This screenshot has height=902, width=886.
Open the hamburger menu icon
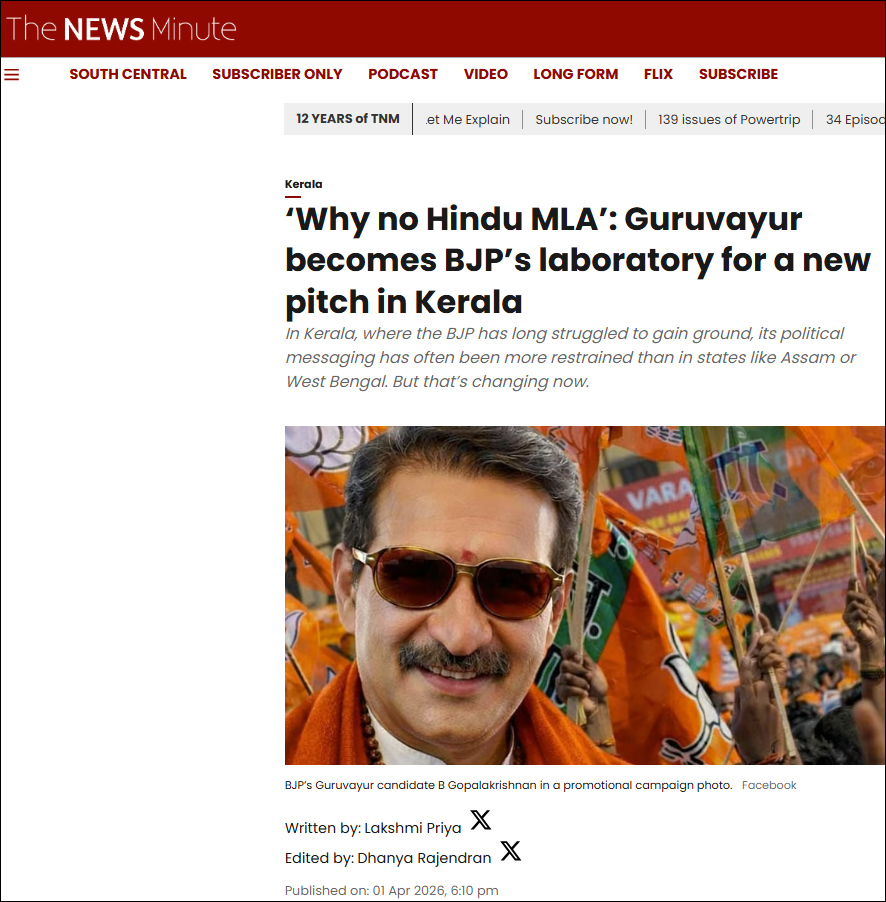(12, 75)
